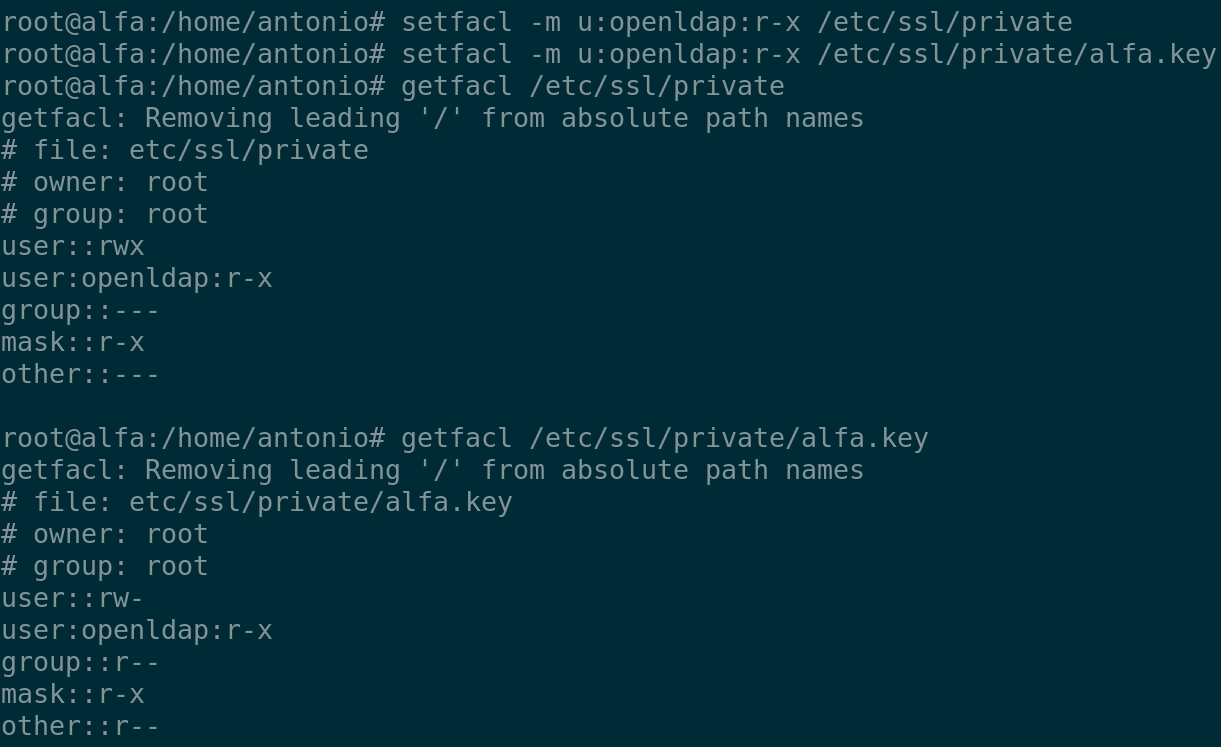Screen dimensions: 1221x747
Task: Click the '# group: root' line under alfa.key file
Action: tap(105, 566)
